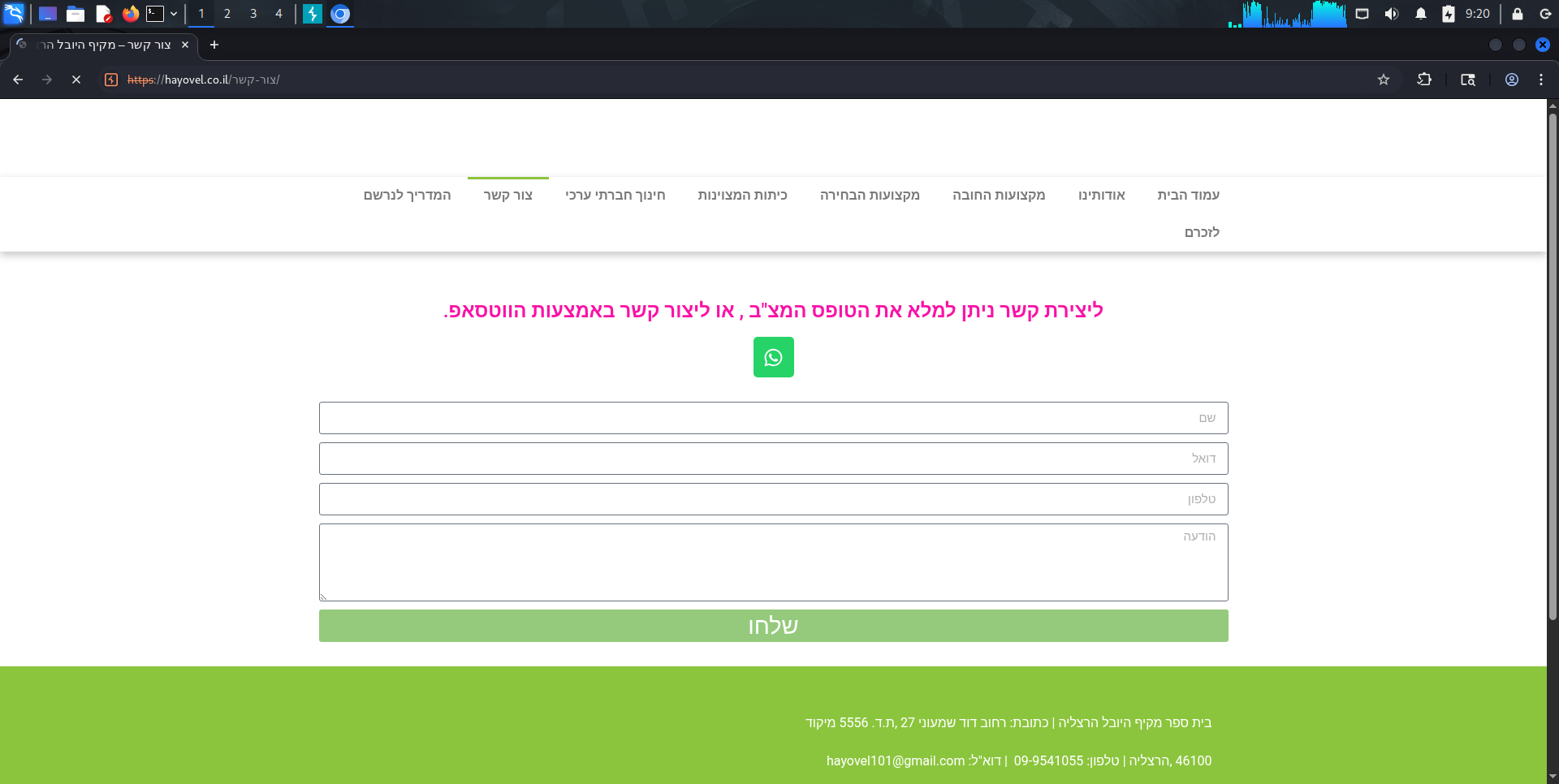
Task: Click the green WhatsApp icon button
Action: coord(774,357)
